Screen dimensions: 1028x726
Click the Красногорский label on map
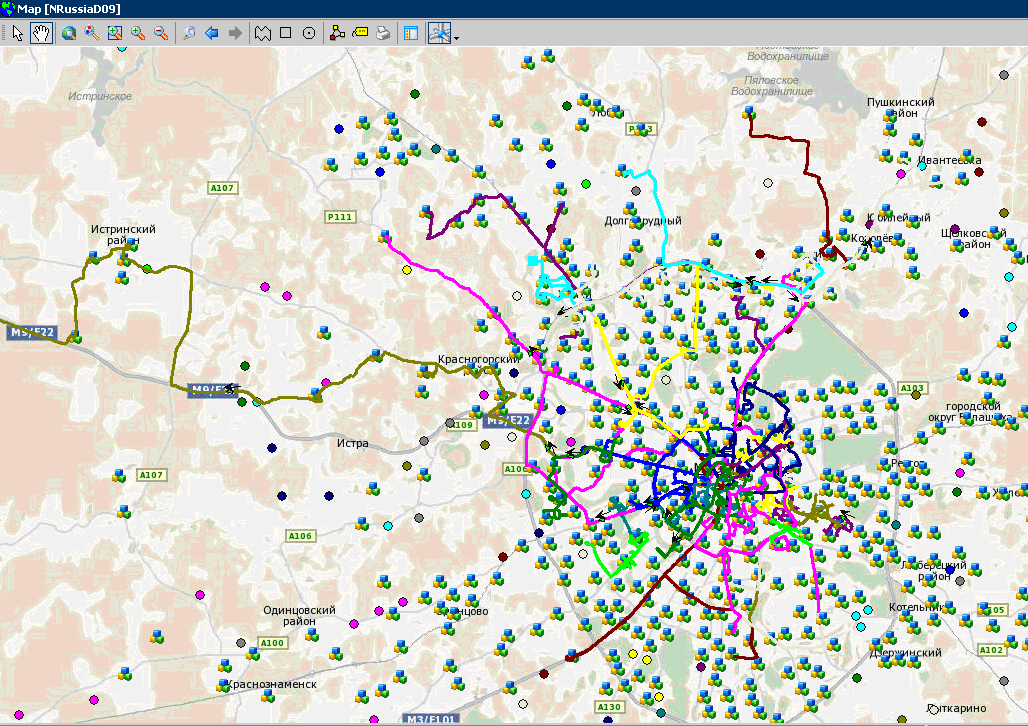[478, 359]
